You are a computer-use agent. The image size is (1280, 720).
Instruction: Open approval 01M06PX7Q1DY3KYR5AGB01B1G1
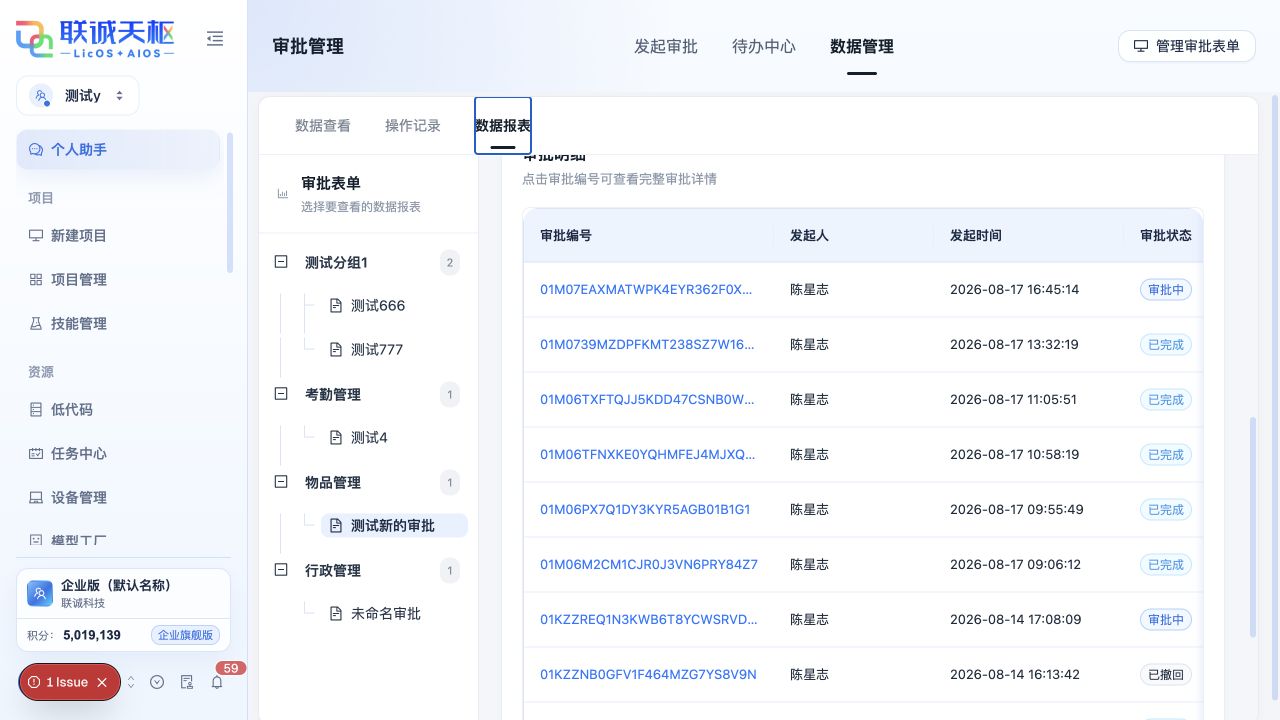coord(645,510)
